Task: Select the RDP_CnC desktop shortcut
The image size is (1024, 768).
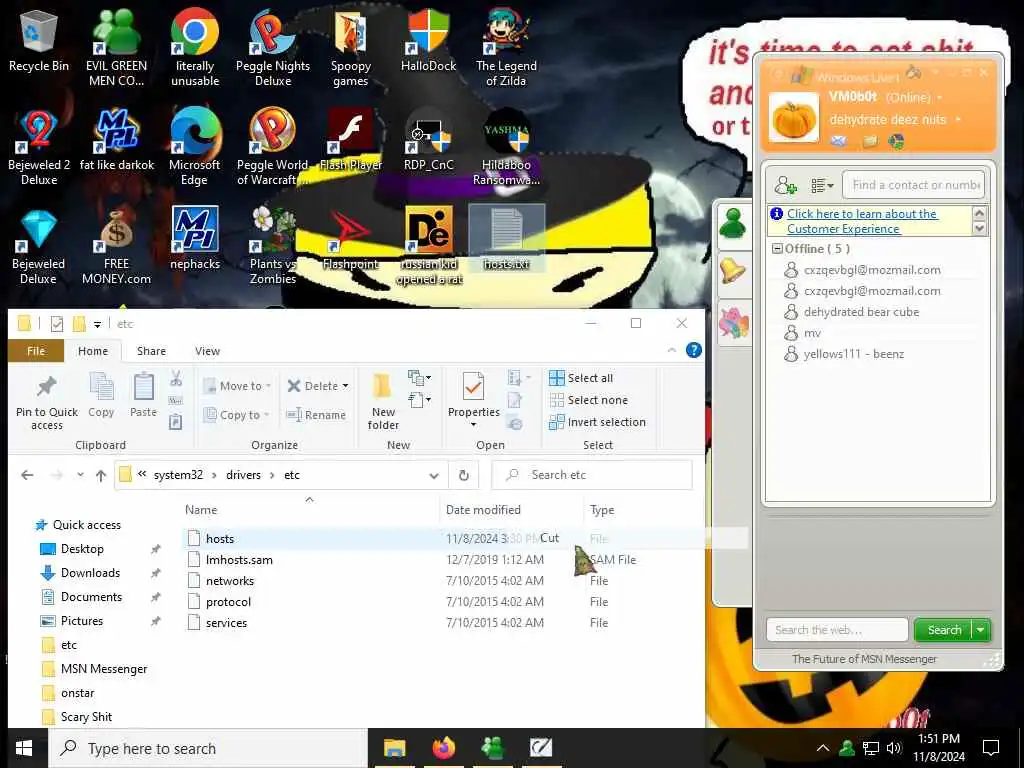Action: [x=428, y=140]
